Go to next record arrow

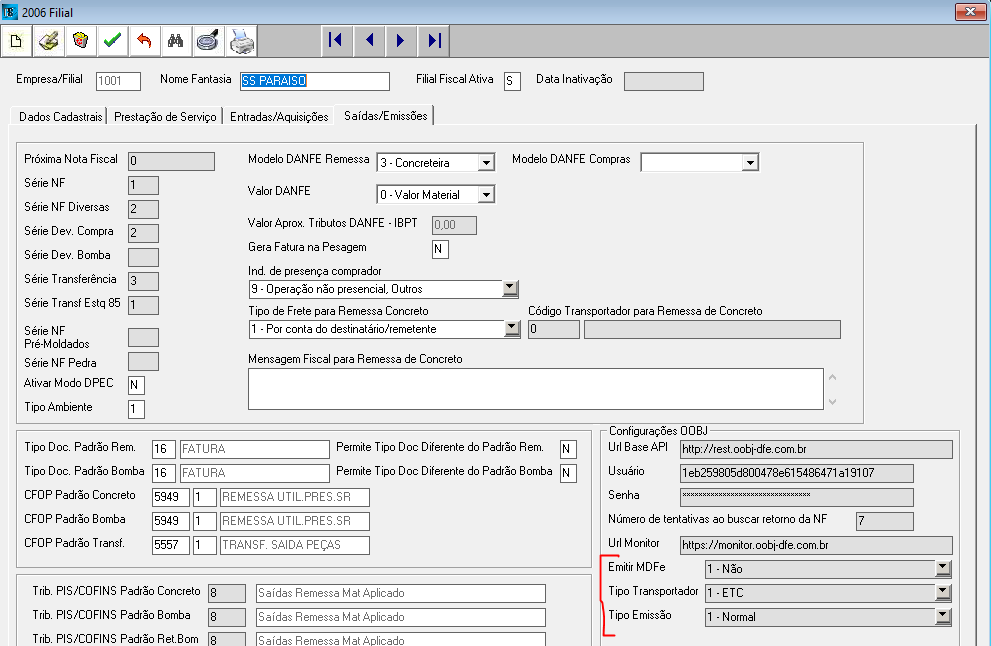(x=401, y=40)
